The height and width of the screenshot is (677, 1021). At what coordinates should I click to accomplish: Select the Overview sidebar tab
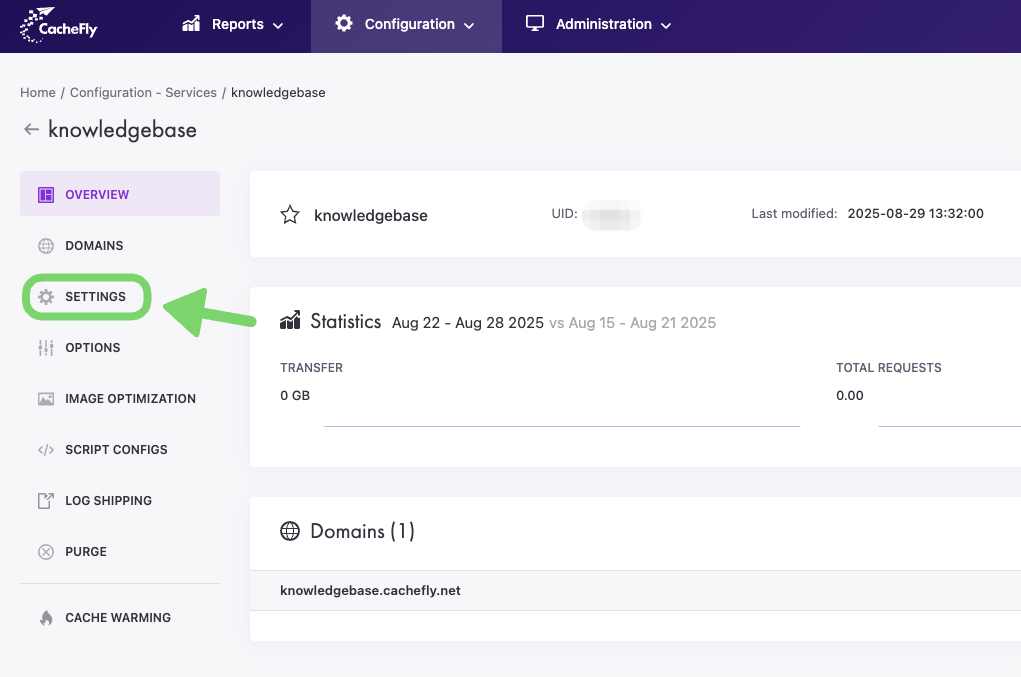tap(97, 195)
